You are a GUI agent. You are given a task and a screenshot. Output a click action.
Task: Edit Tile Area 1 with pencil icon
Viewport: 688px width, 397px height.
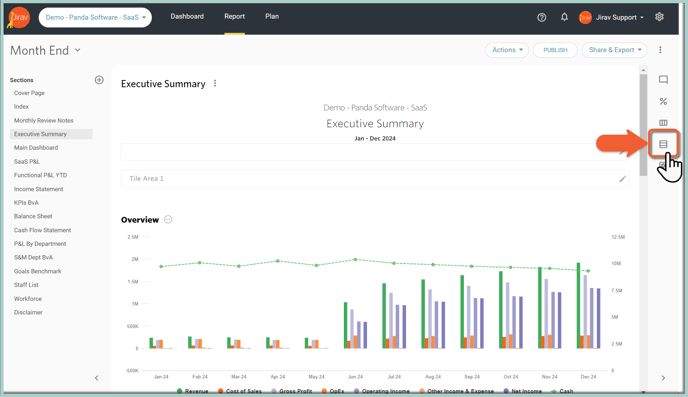click(622, 179)
